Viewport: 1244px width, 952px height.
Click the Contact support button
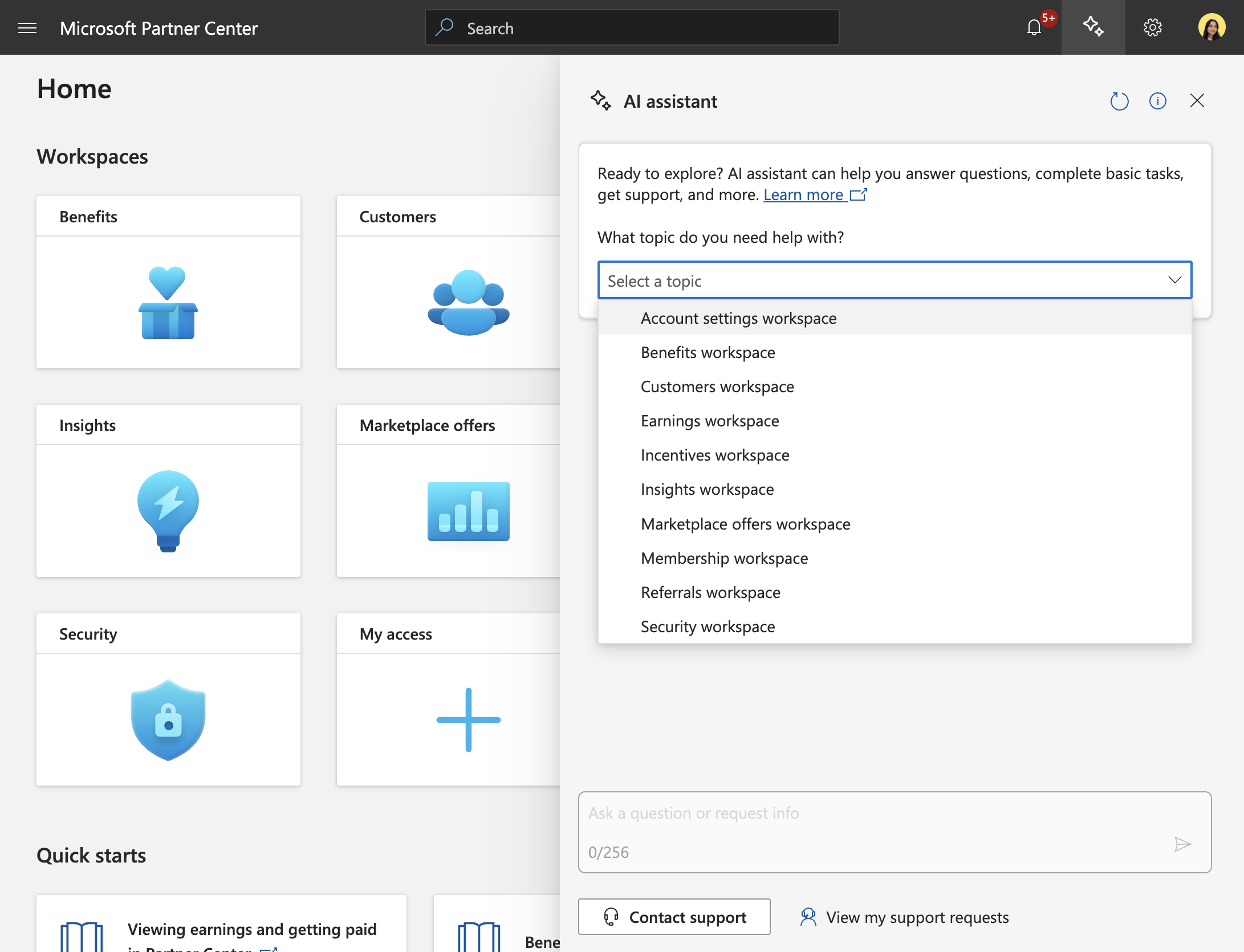tap(674, 917)
